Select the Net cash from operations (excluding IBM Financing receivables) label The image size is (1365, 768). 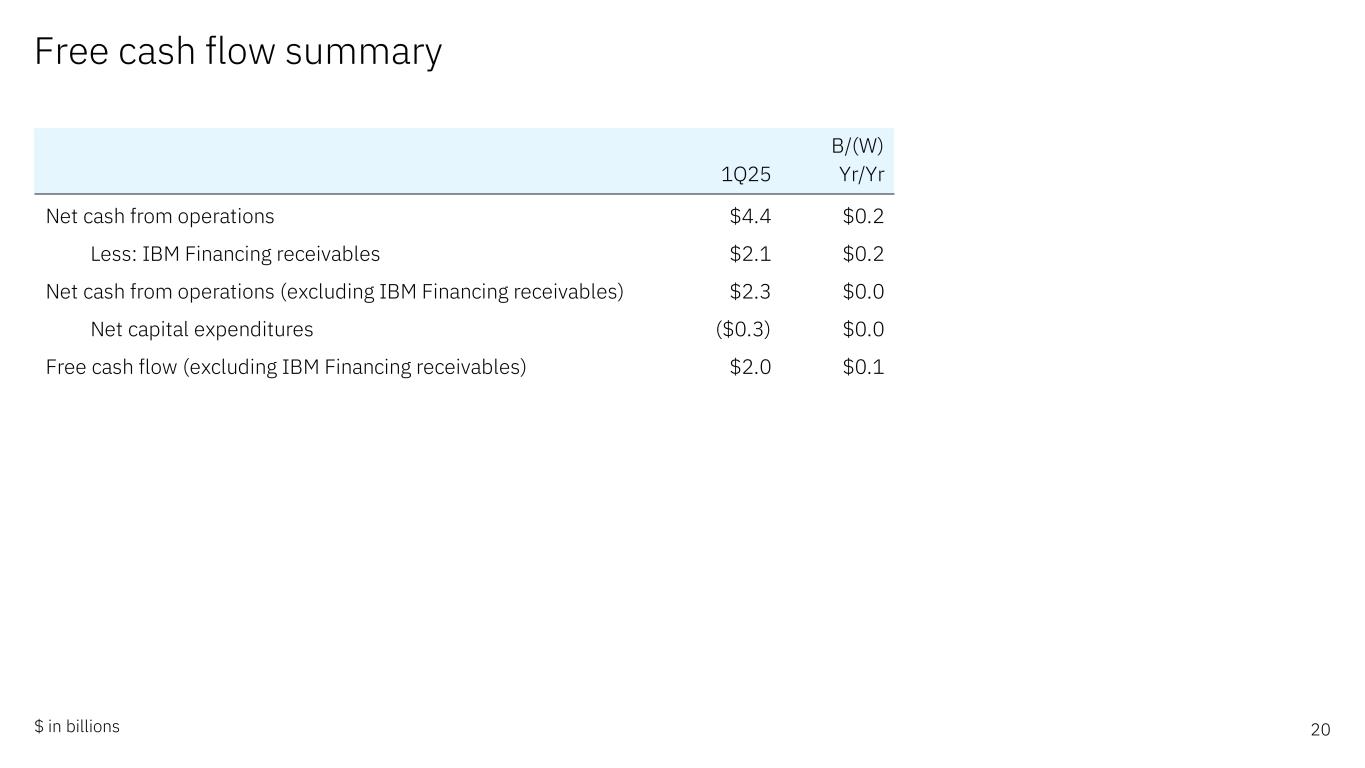click(335, 292)
